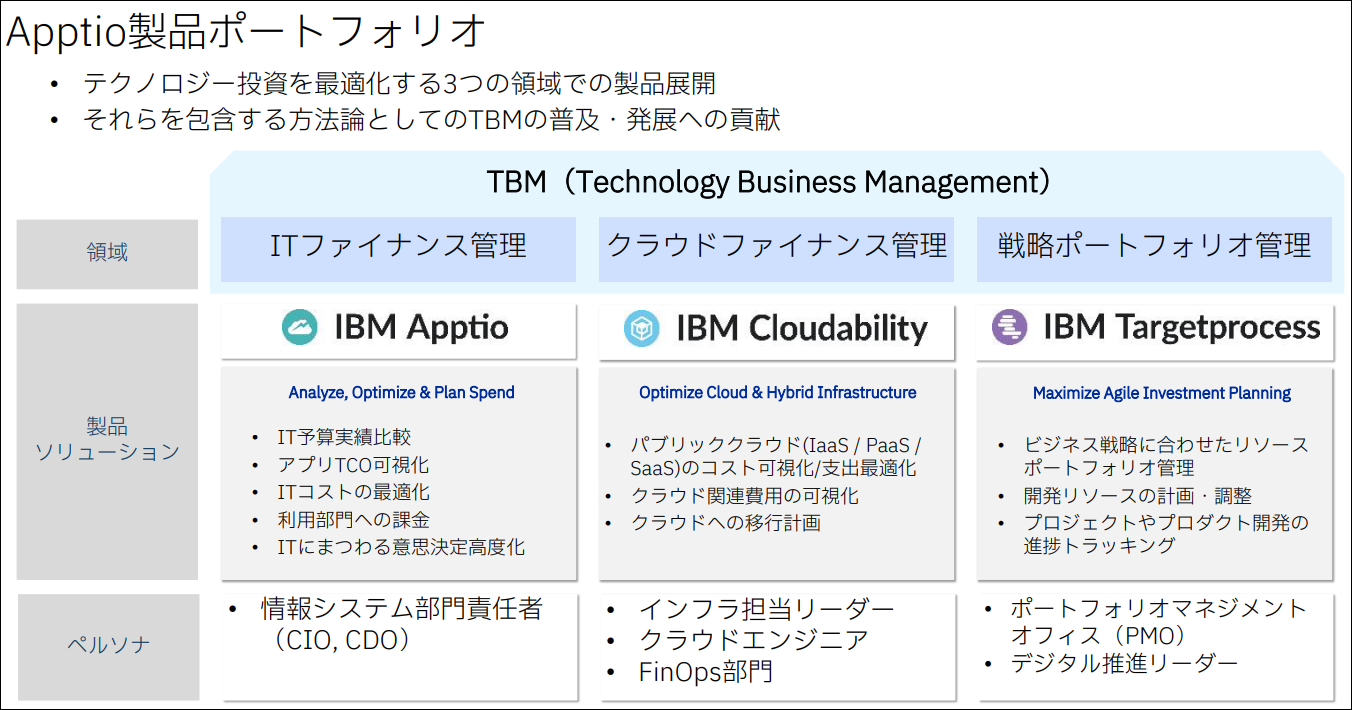
Task: Select the クラウドへの移行計画 bullet item
Action: pyautogui.click(x=725, y=523)
